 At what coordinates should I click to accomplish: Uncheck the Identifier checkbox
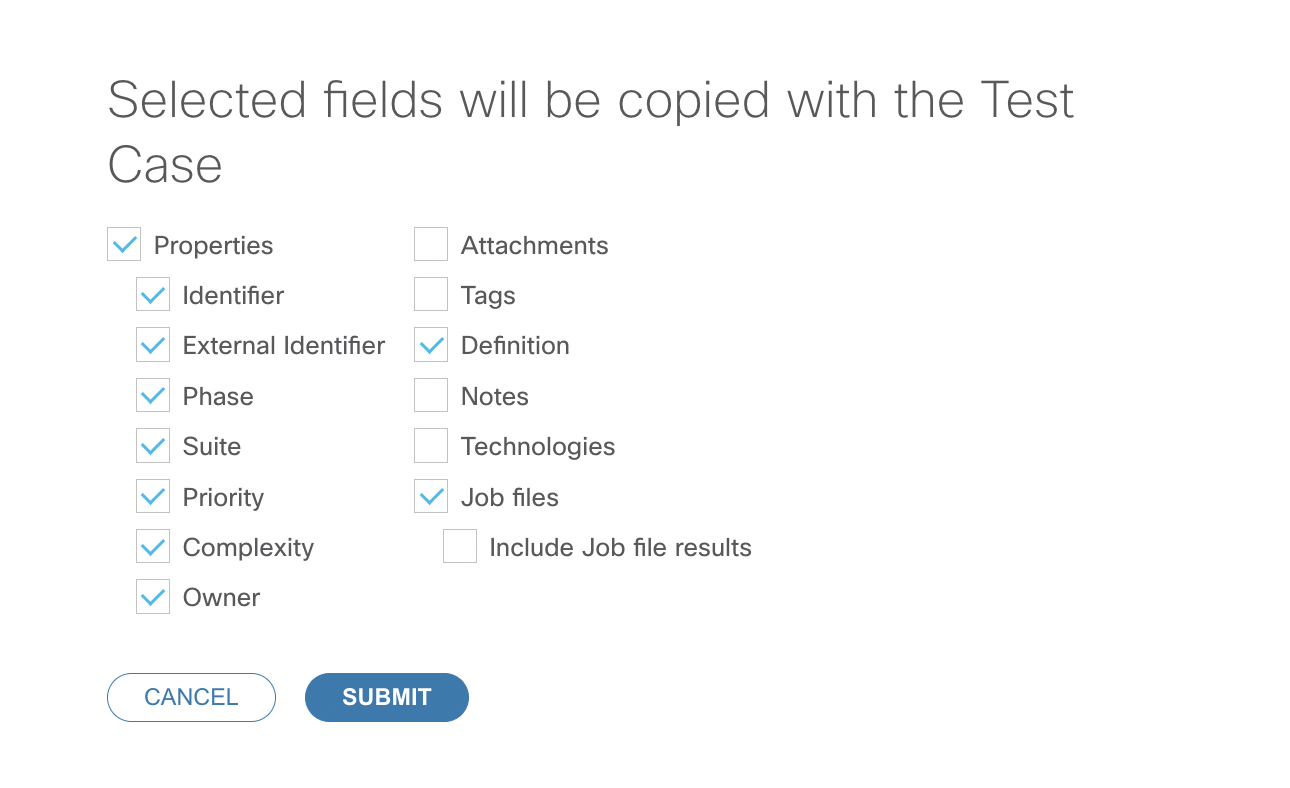click(x=153, y=295)
